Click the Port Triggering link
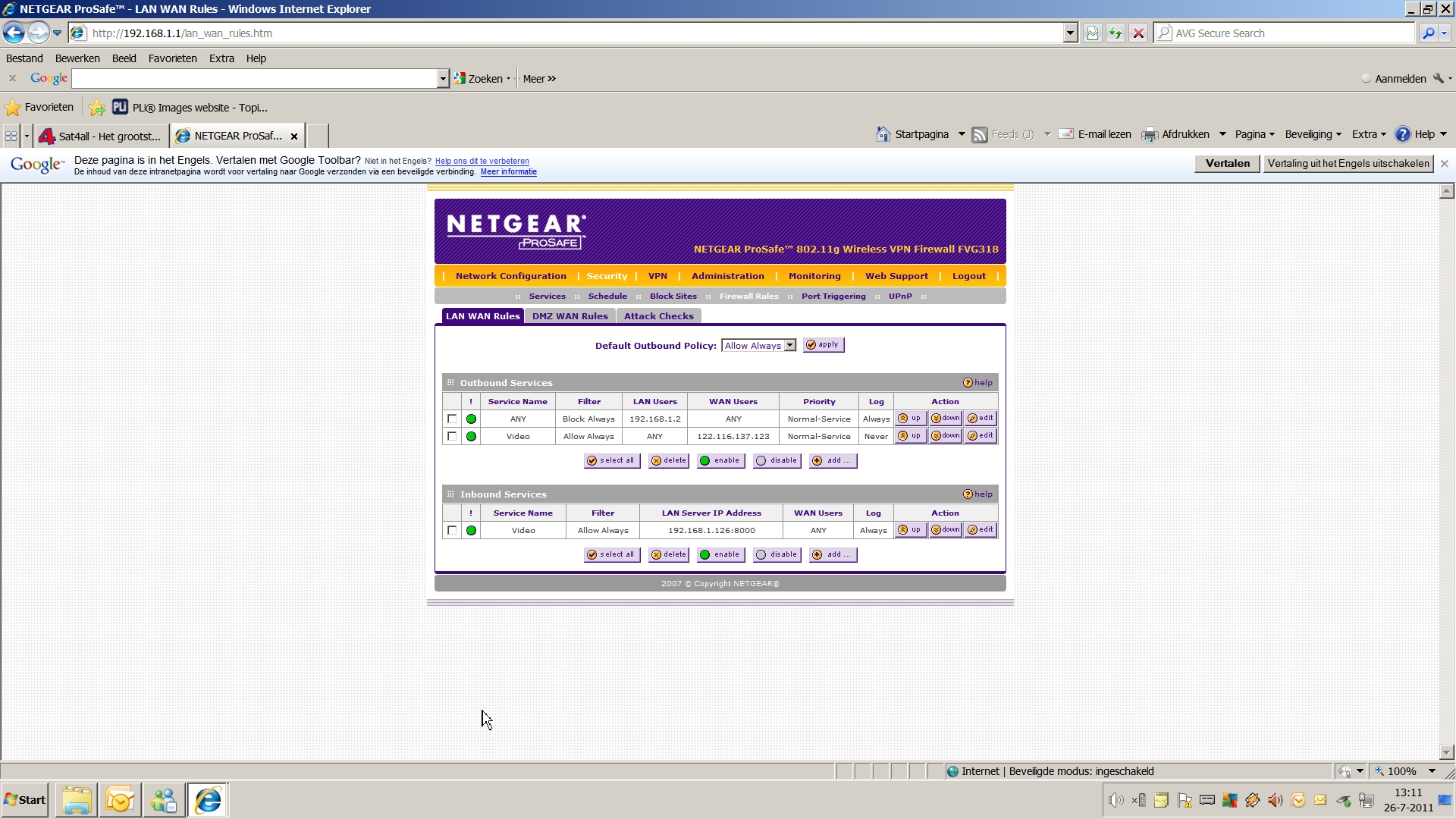1456x819 pixels. click(x=833, y=297)
